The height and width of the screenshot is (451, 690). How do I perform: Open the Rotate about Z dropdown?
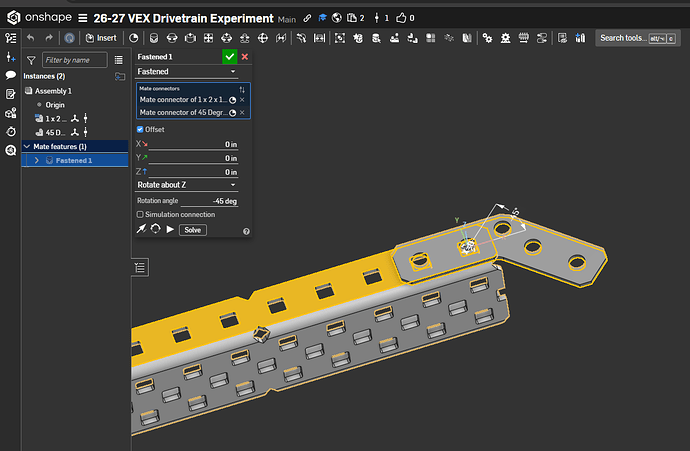point(187,185)
